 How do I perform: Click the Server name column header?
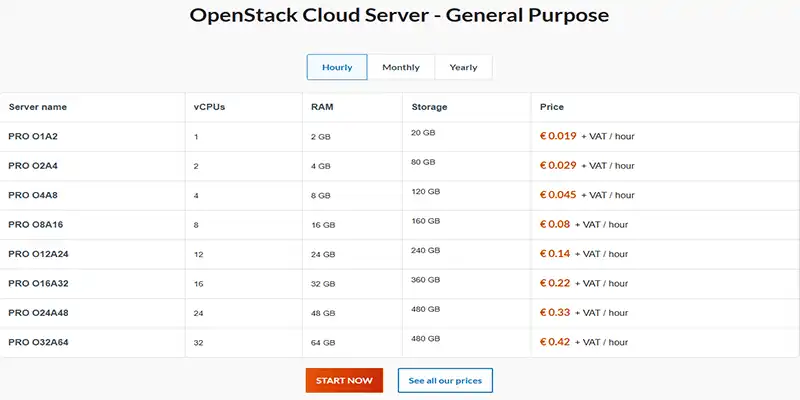coord(37,107)
